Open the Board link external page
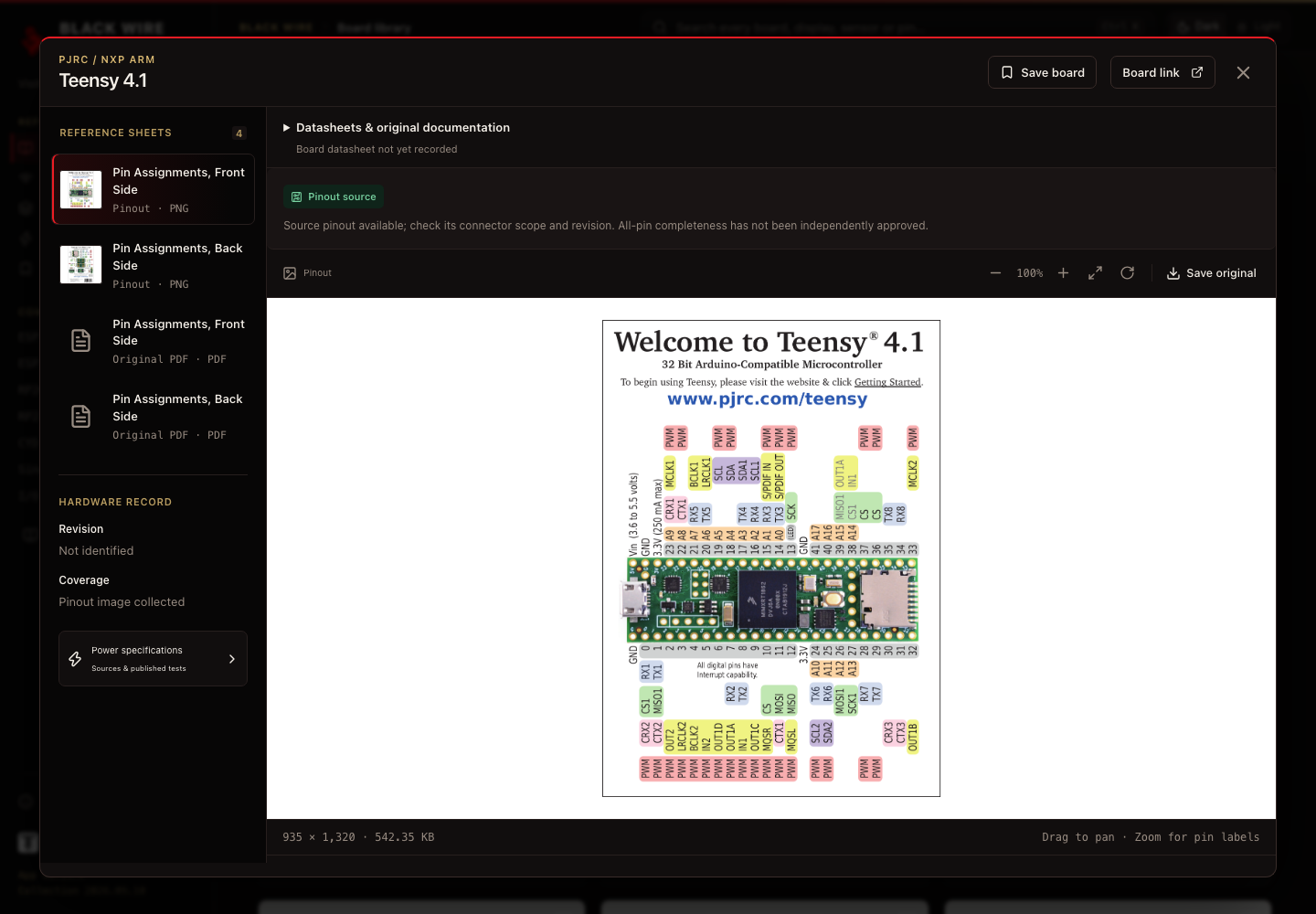Screen dimensions: 1316x914 click(x=1162, y=72)
